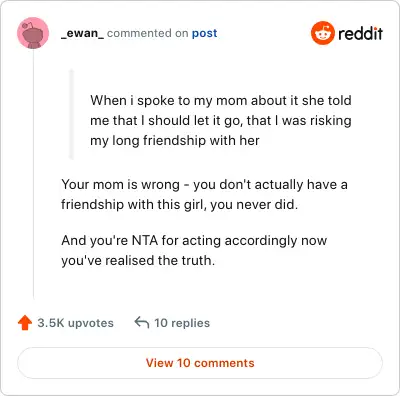The width and height of the screenshot is (400, 396).
Task: Click the 3.5K upvotes count
Action: [75, 323]
